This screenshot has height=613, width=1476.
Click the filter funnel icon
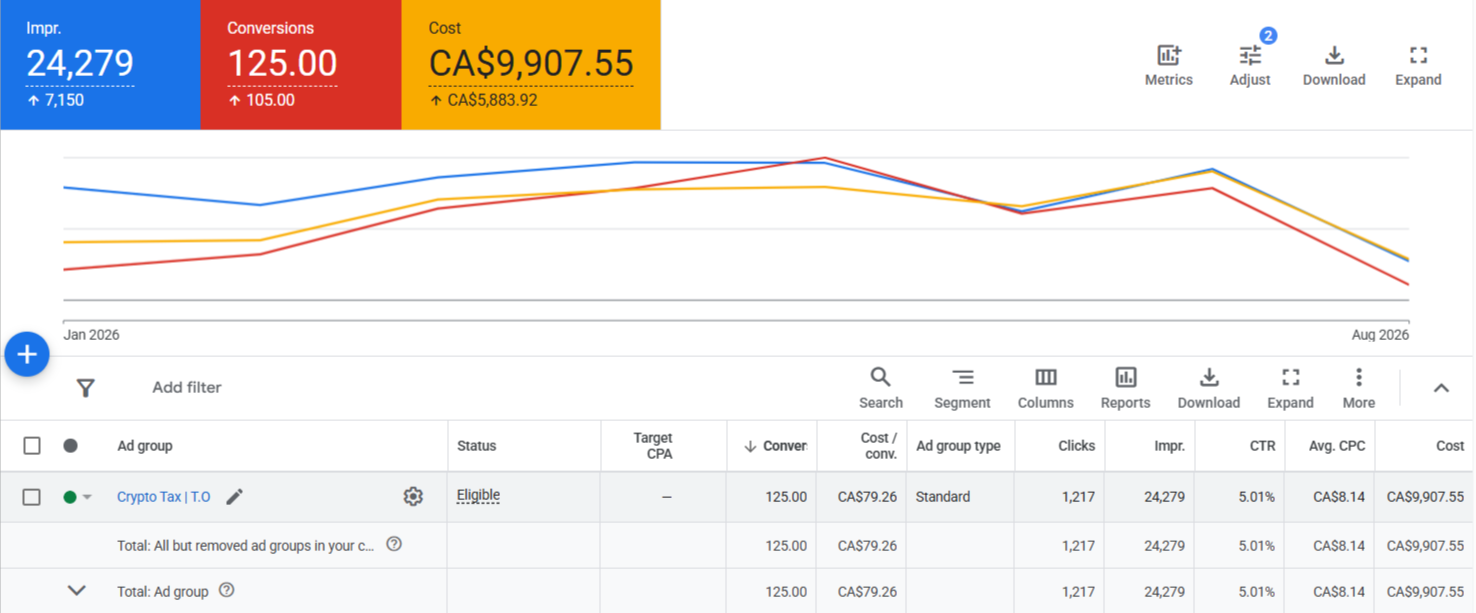click(86, 388)
